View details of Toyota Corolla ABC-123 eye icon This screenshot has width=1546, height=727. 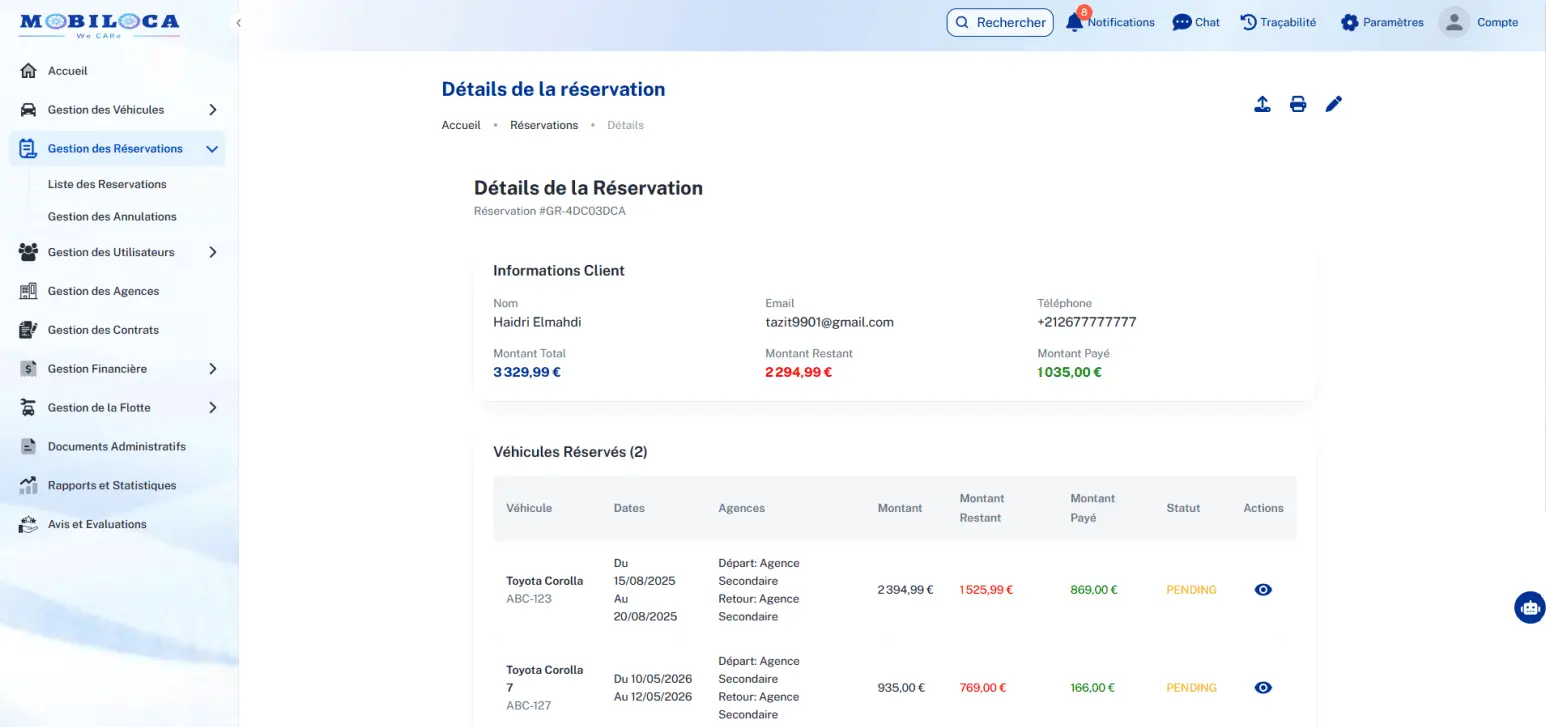pyautogui.click(x=1263, y=590)
